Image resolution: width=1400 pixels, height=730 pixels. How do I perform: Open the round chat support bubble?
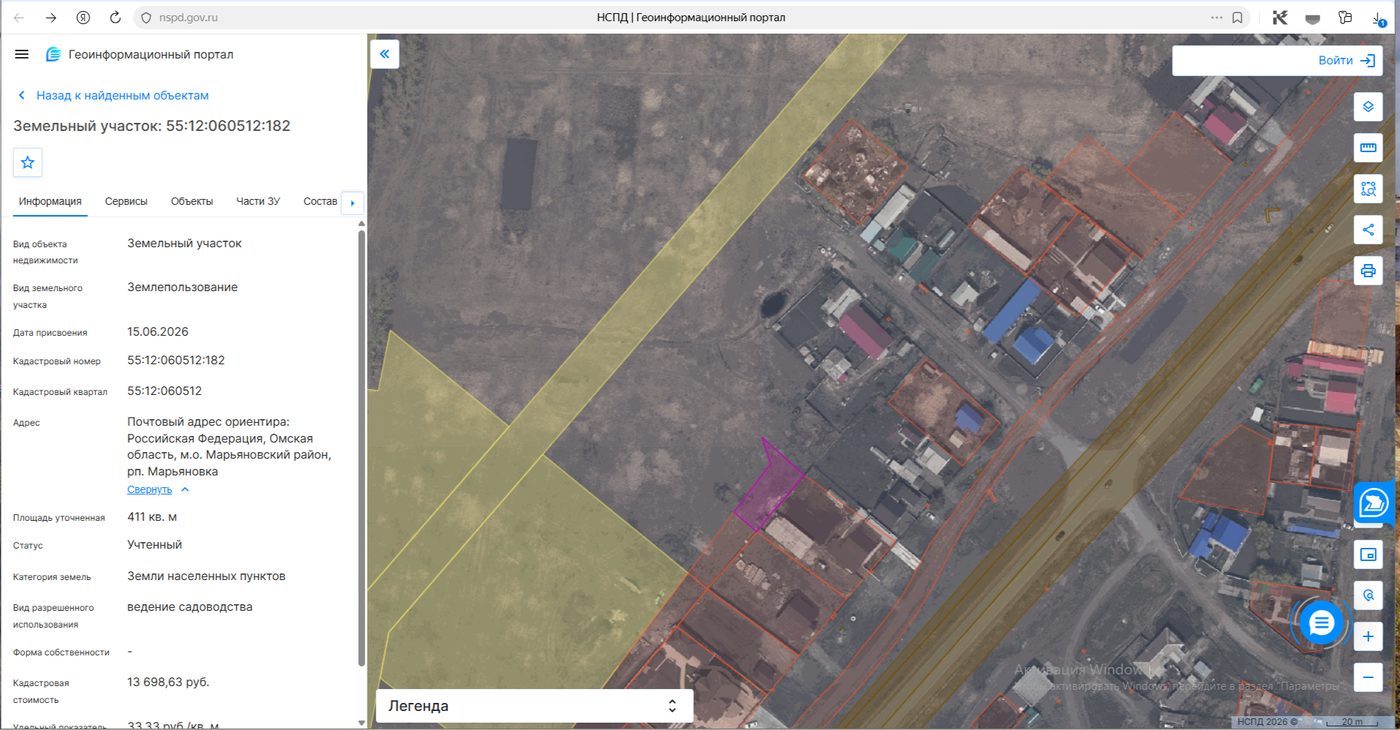click(1322, 624)
